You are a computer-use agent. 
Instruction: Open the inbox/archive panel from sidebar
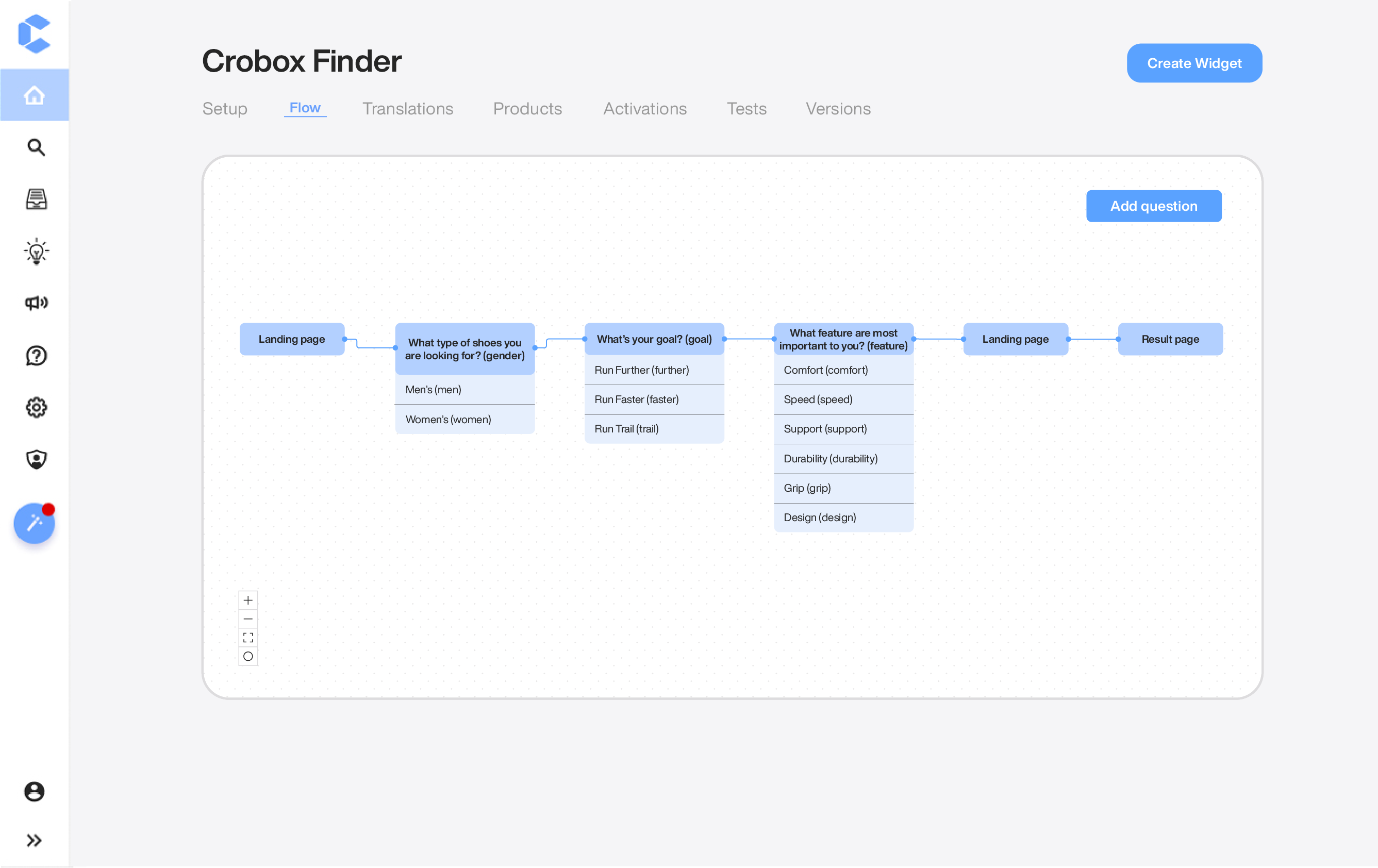36,199
